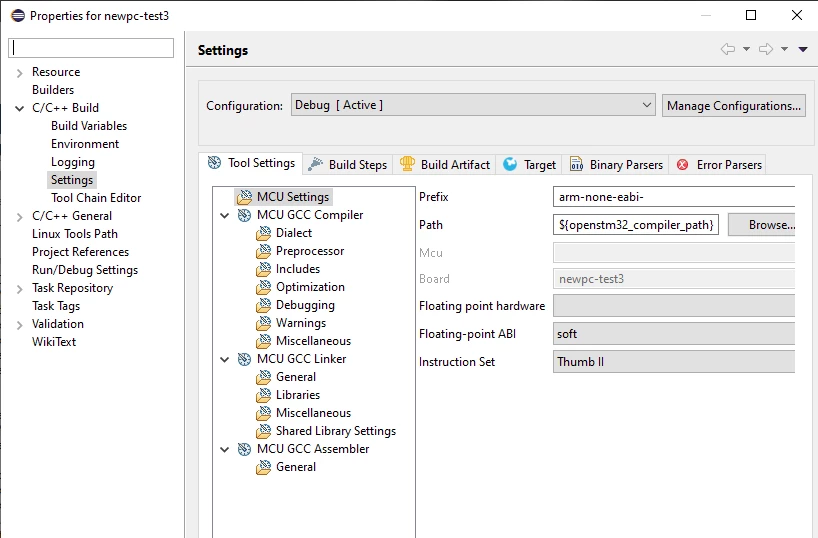Click the Libraries folder icon
This screenshot has width=818, height=538.
point(263,396)
